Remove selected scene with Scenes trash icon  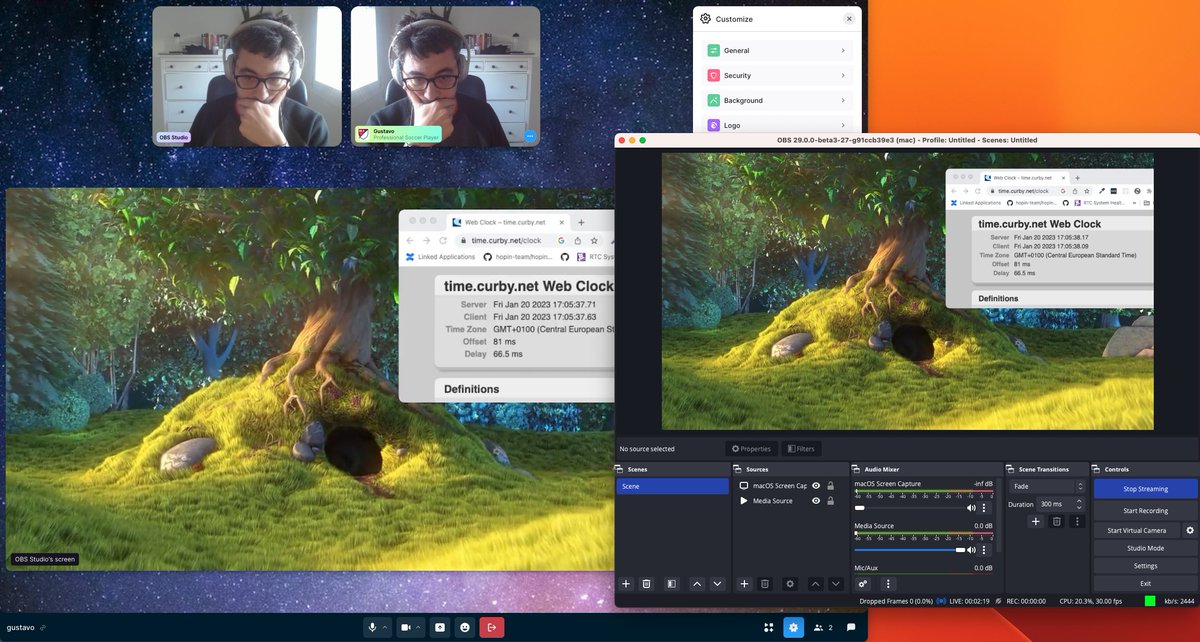tap(646, 583)
